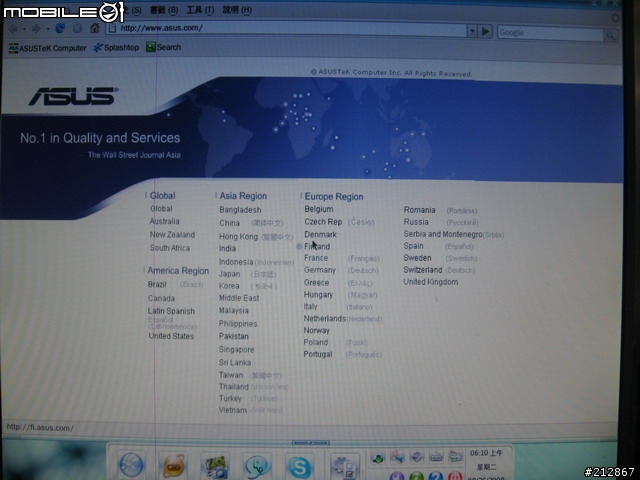This screenshot has height=480, width=640.
Task: Open the home page via house icon
Action: 95,28
